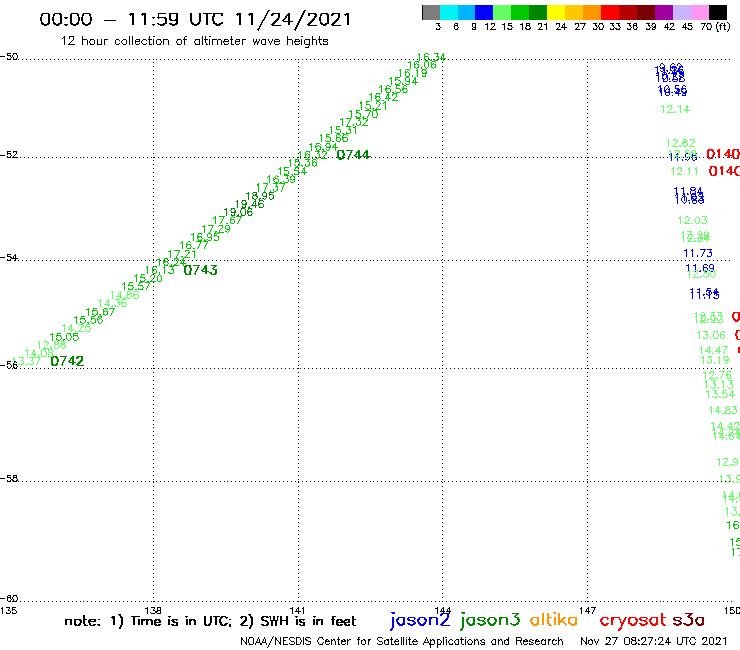
Task: Click the dark blue legend swatch
Action: [x=484, y=12]
